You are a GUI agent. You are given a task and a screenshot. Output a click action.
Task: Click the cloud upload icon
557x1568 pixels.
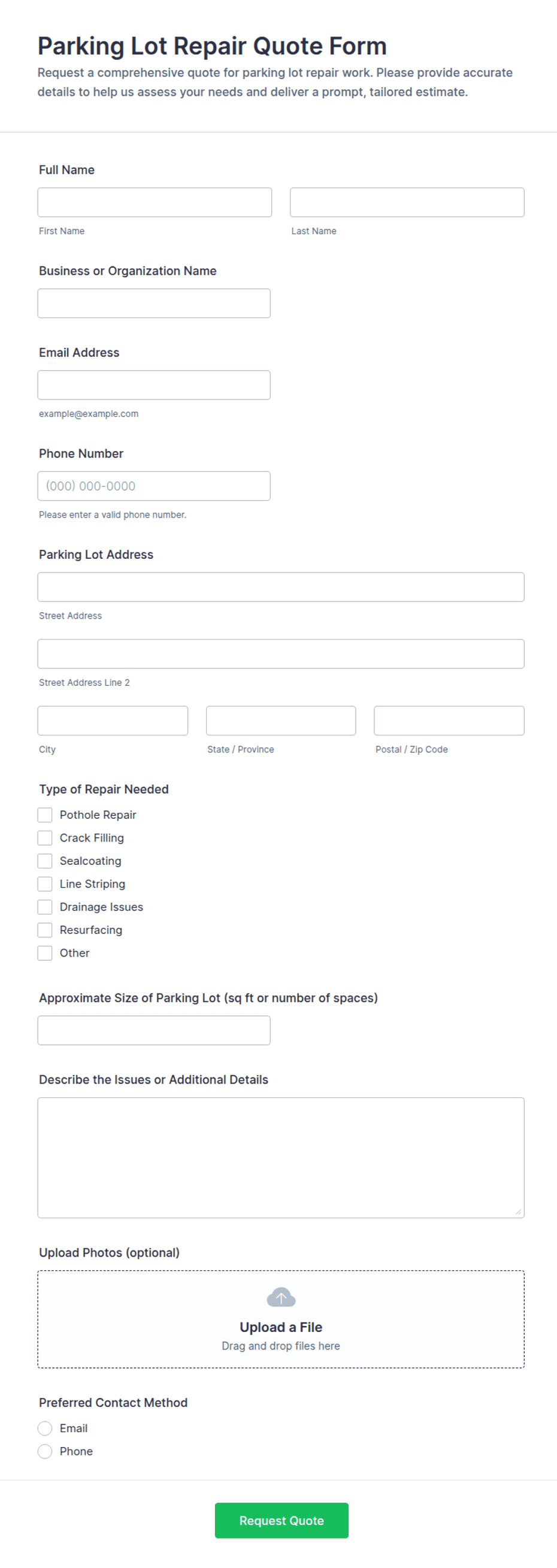281,1297
